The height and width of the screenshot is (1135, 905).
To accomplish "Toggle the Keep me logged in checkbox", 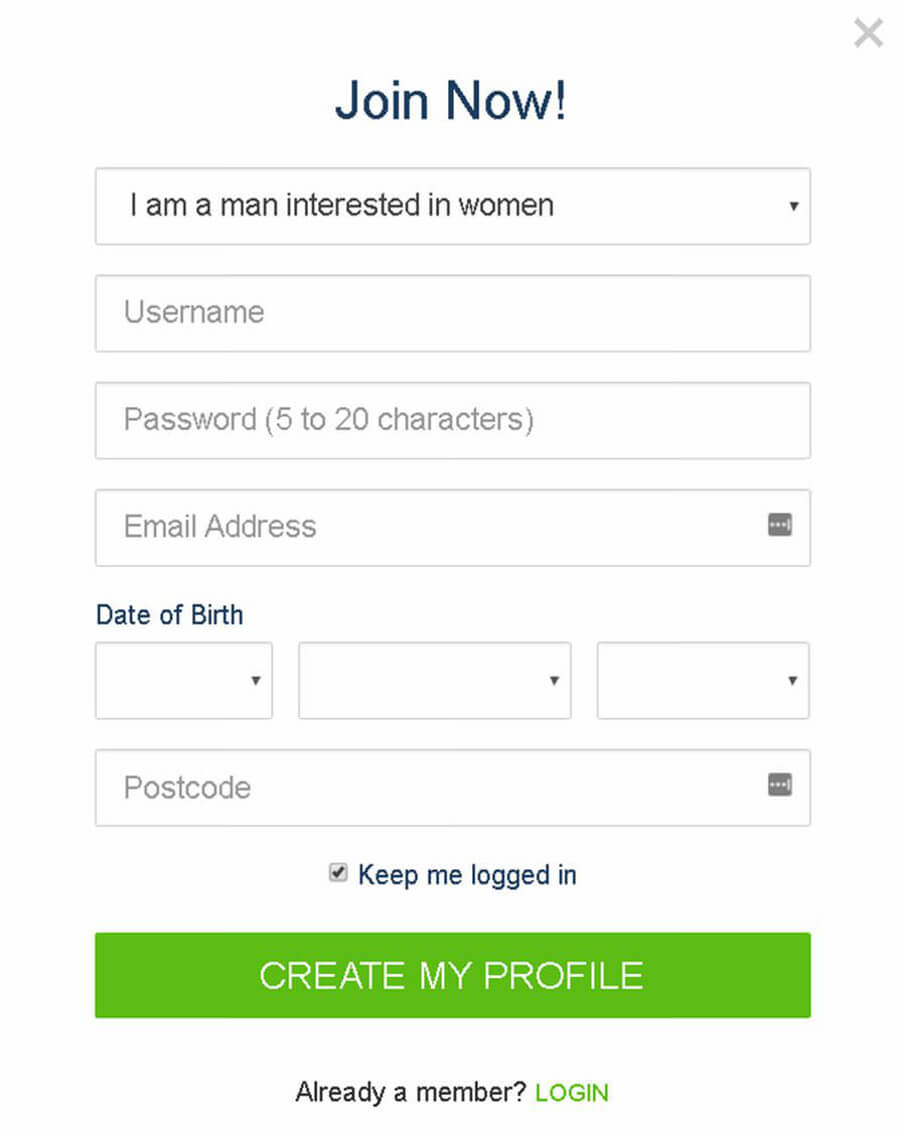I will click(339, 874).
